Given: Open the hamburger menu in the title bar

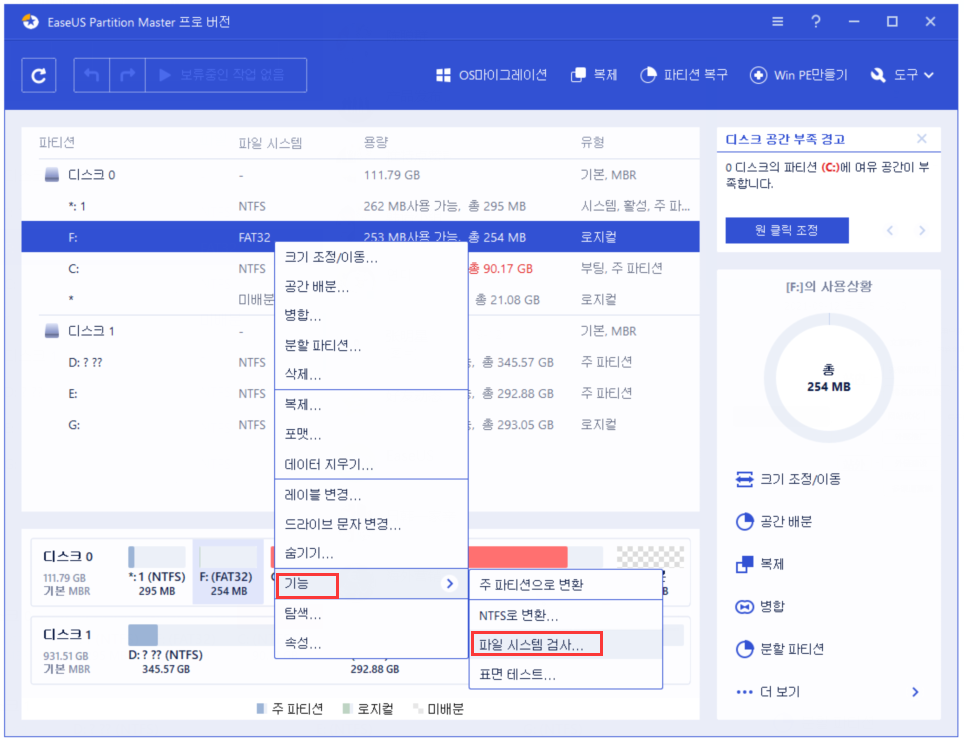Looking at the screenshot, I should (778, 22).
